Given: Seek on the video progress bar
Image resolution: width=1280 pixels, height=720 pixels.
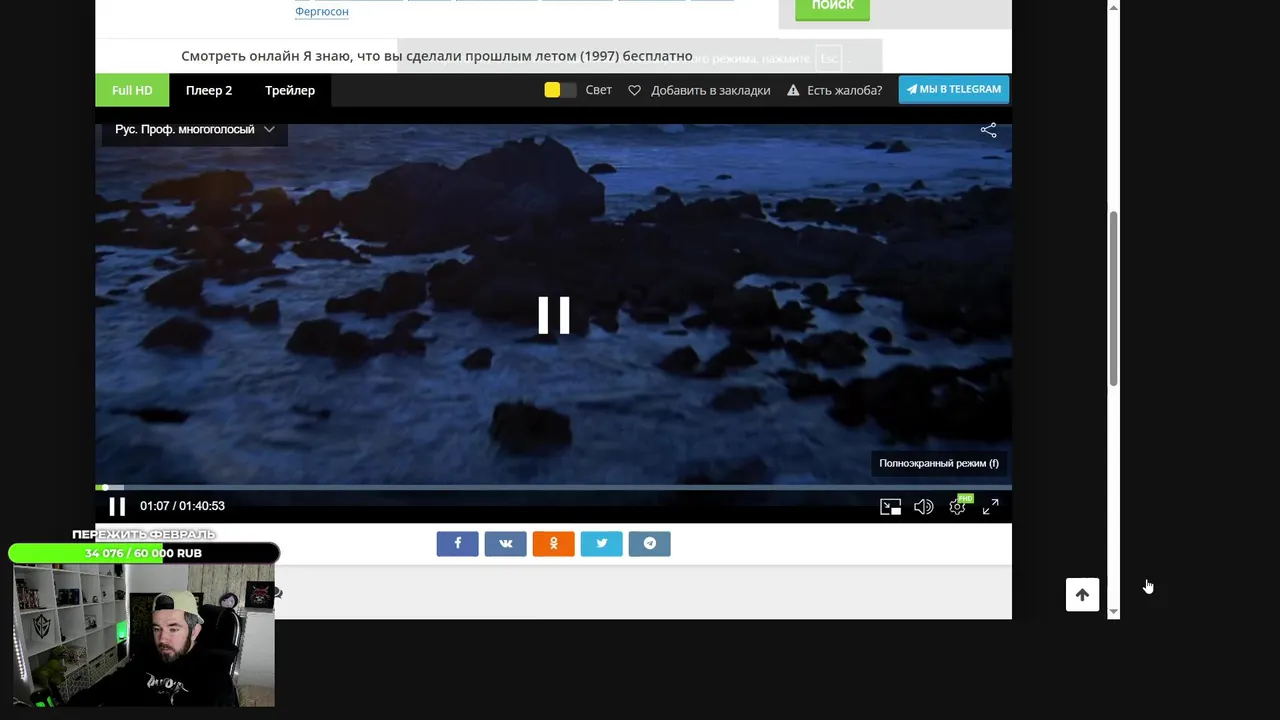Looking at the screenshot, I should [553, 487].
